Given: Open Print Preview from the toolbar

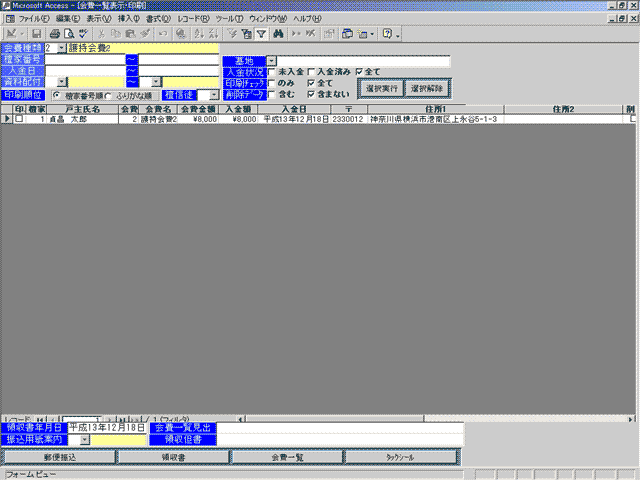Looking at the screenshot, I should 69,34.
